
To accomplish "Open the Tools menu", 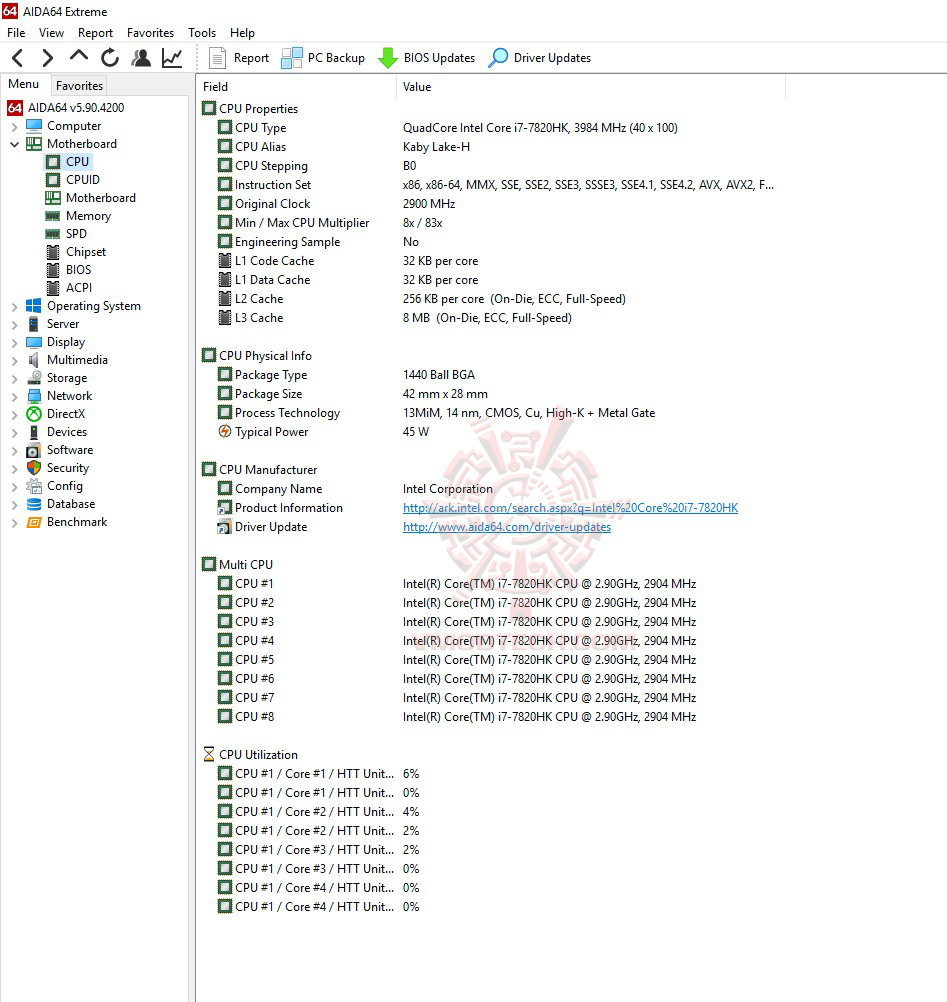I will click(x=202, y=33).
